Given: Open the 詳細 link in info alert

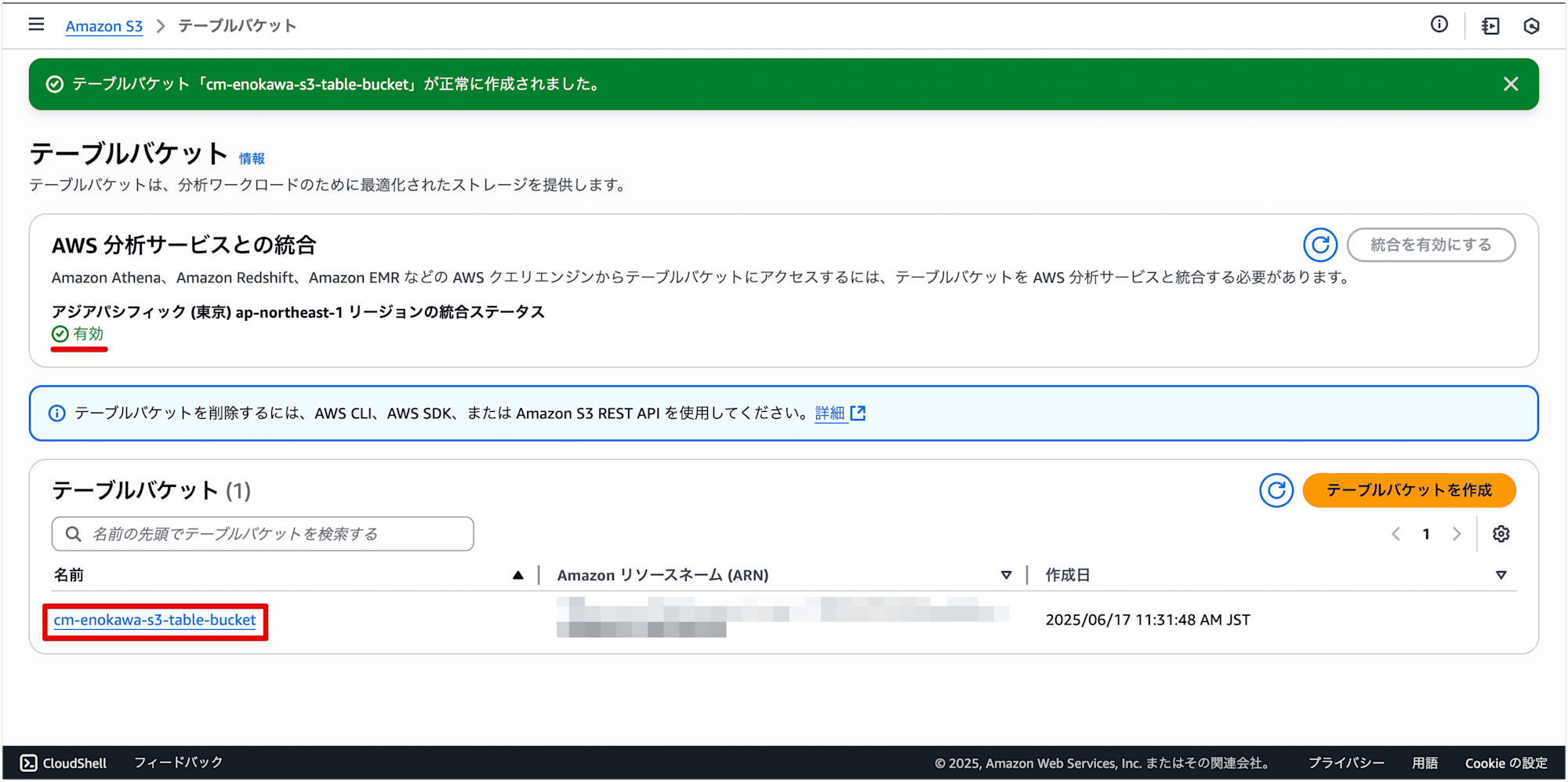Looking at the screenshot, I should 829,413.
